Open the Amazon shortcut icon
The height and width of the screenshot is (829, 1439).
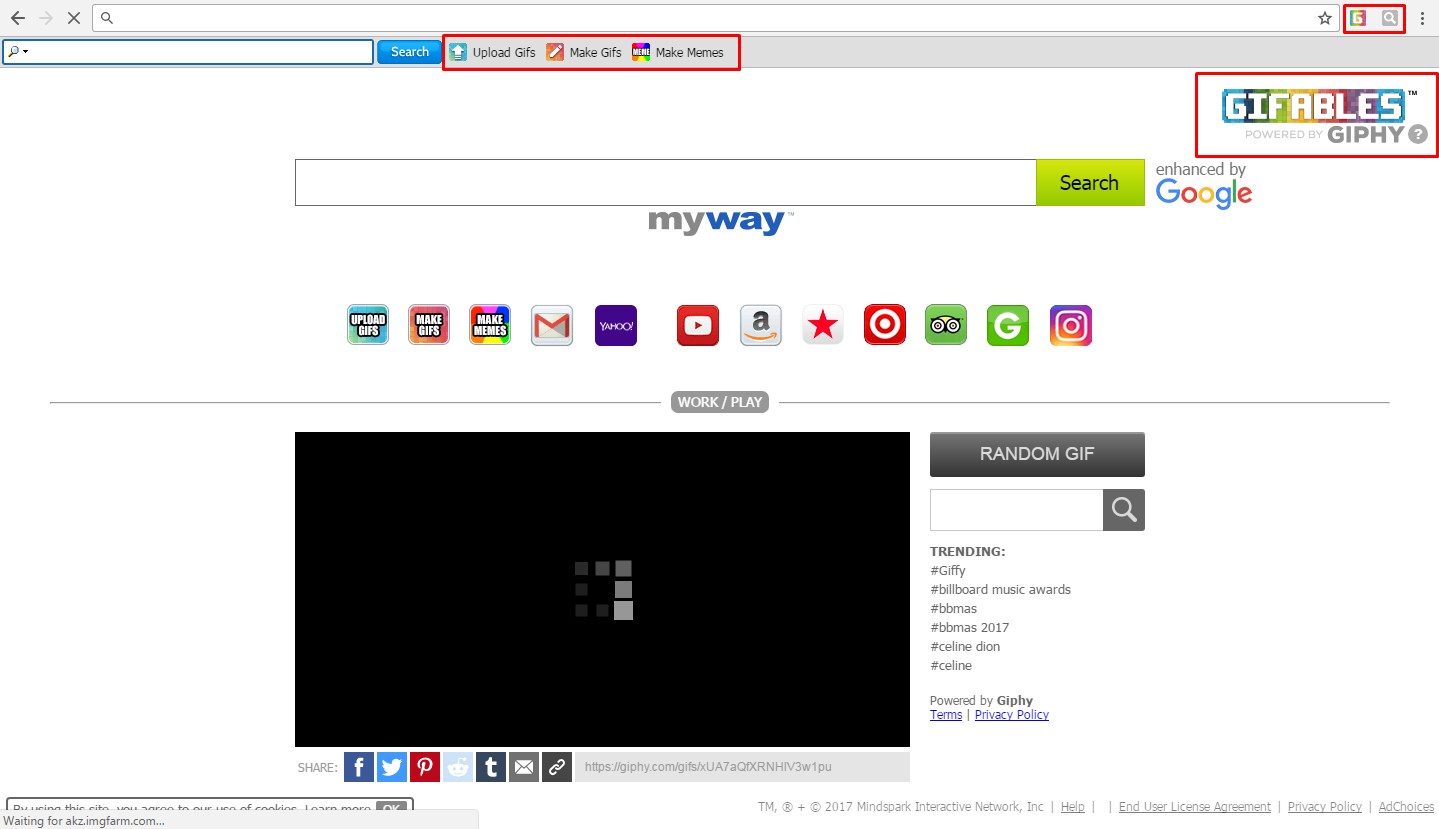point(761,325)
